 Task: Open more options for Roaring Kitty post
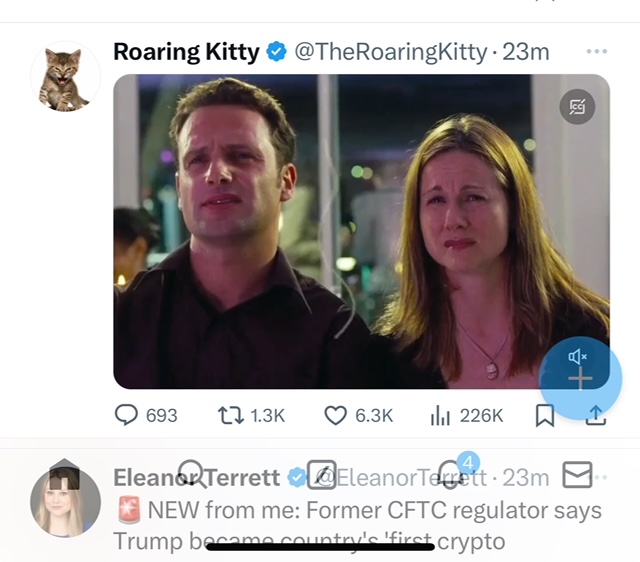597,51
